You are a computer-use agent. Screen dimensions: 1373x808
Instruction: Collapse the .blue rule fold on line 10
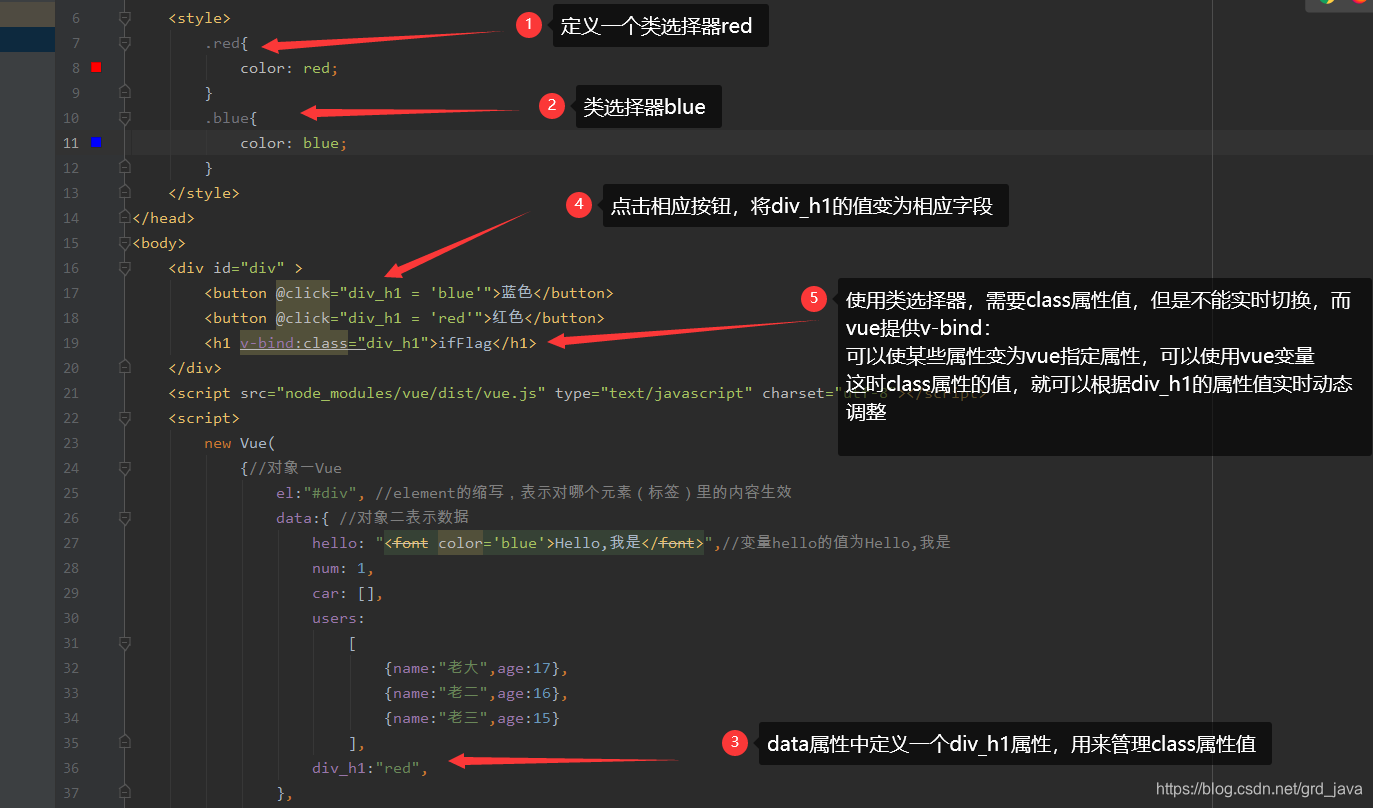click(125, 118)
